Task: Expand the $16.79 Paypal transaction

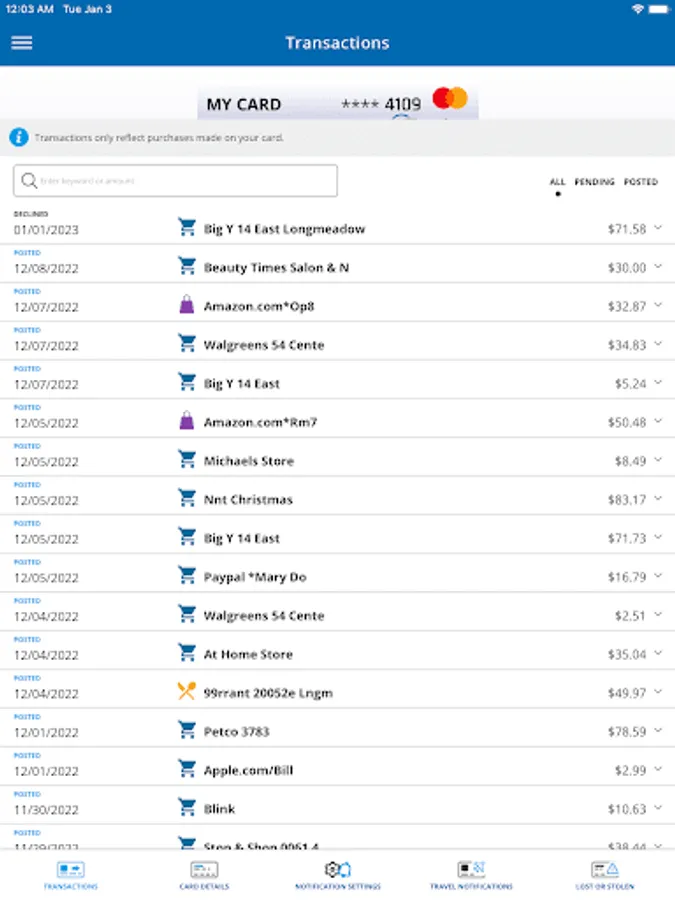Action: (658, 576)
